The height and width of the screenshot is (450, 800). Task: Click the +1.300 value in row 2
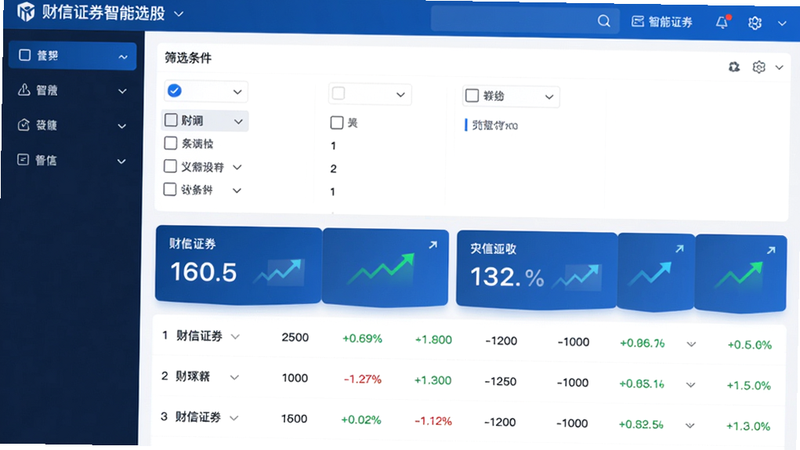pyautogui.click(x=433, y=381)
